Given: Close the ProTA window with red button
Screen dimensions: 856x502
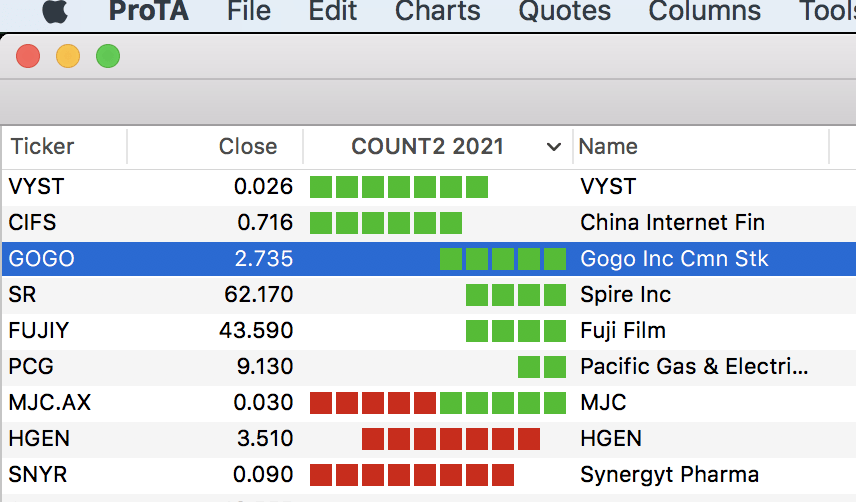Looking at the screenshot, I should point(28,56).
